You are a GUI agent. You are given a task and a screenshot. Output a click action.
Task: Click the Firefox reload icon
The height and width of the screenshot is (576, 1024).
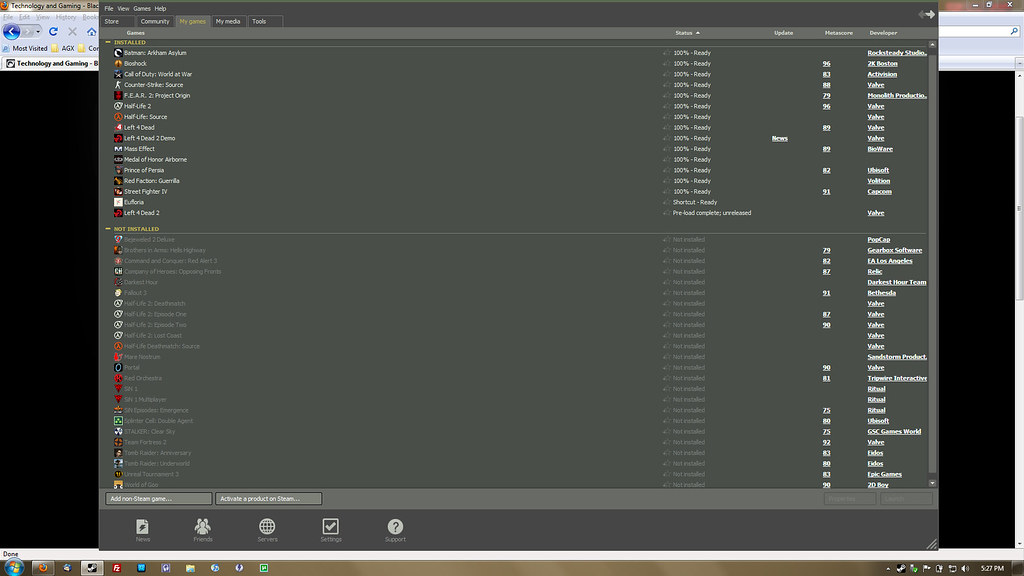pyautogui.click(x=54, y=31)
